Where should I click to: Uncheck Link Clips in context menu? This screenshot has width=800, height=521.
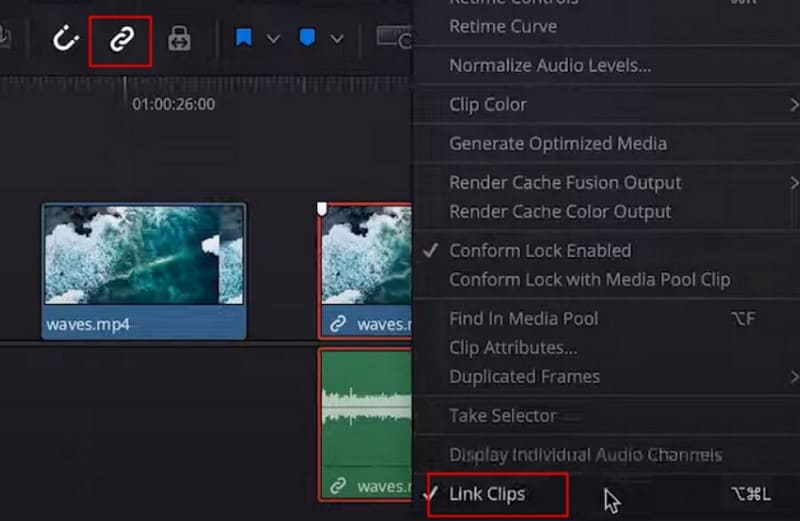click(x=487, y=494)
